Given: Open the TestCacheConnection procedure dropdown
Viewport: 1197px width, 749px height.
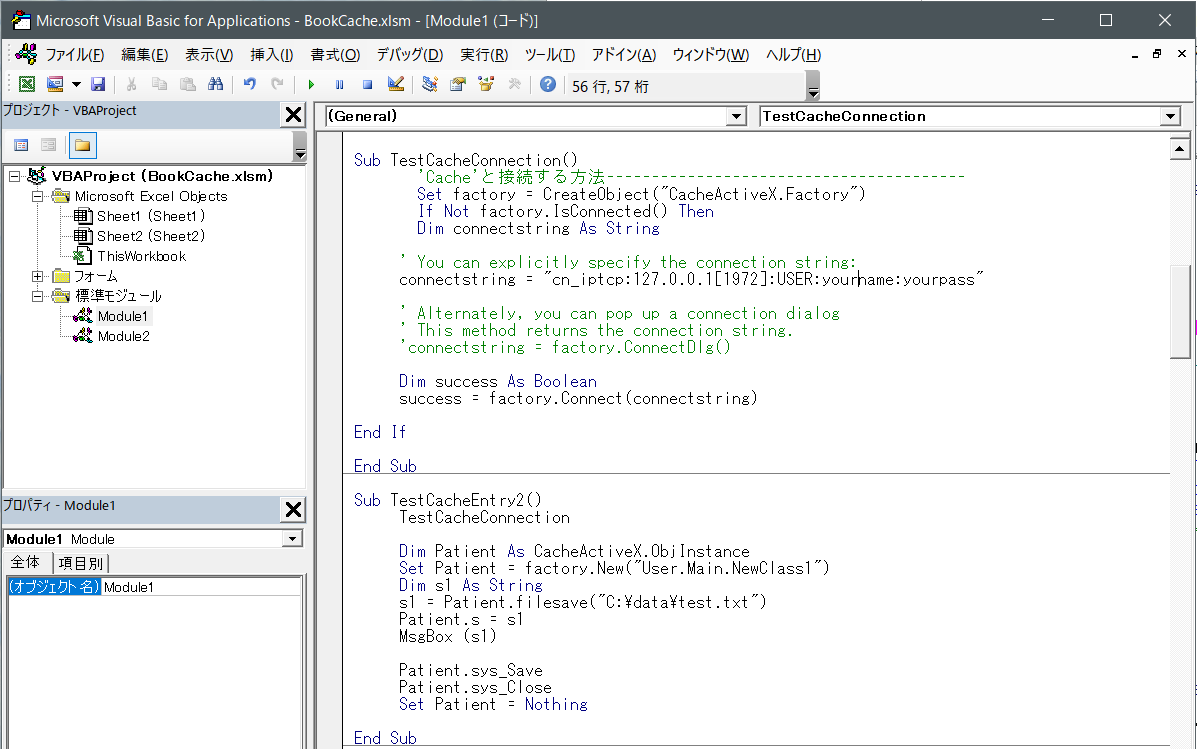Looking at the screenshot, I should [1170, 116].
